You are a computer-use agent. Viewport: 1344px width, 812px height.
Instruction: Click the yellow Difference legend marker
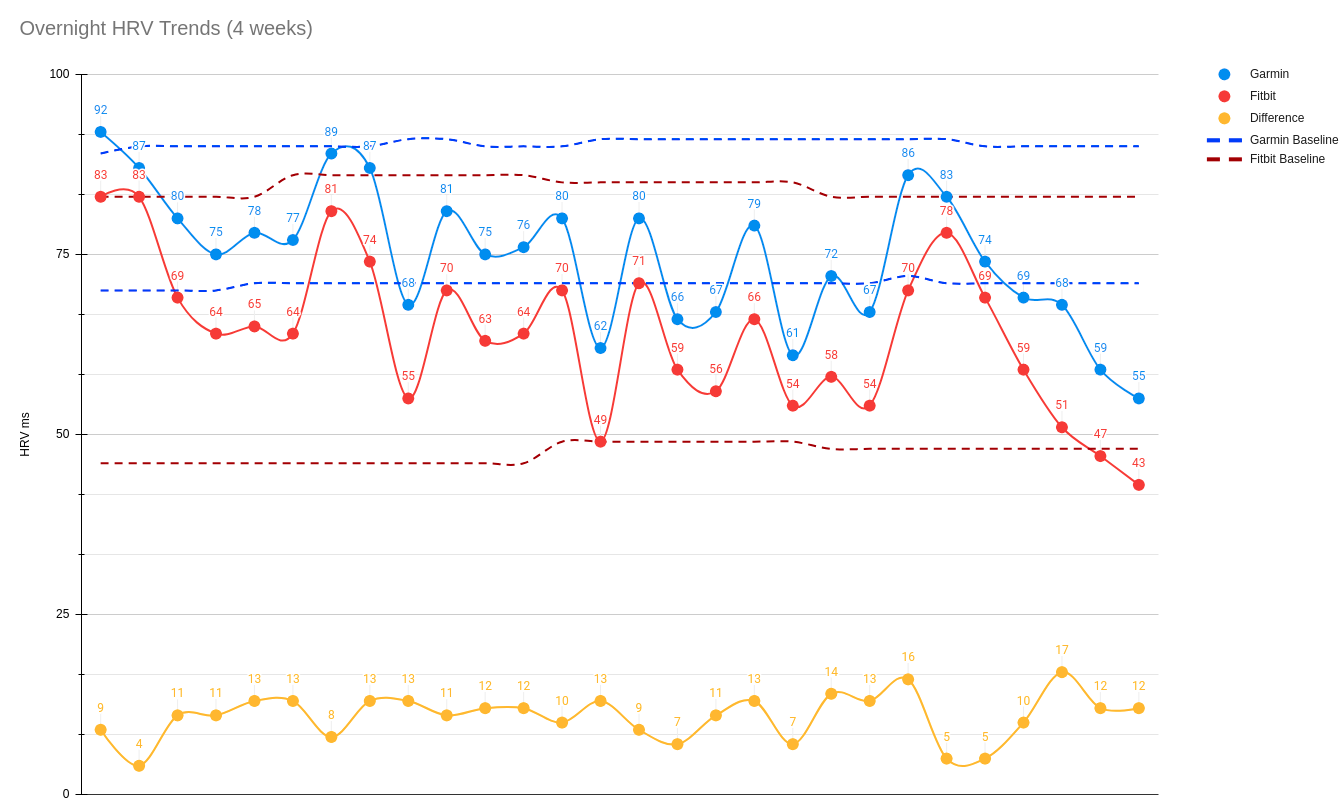[x=1224, y=118]
